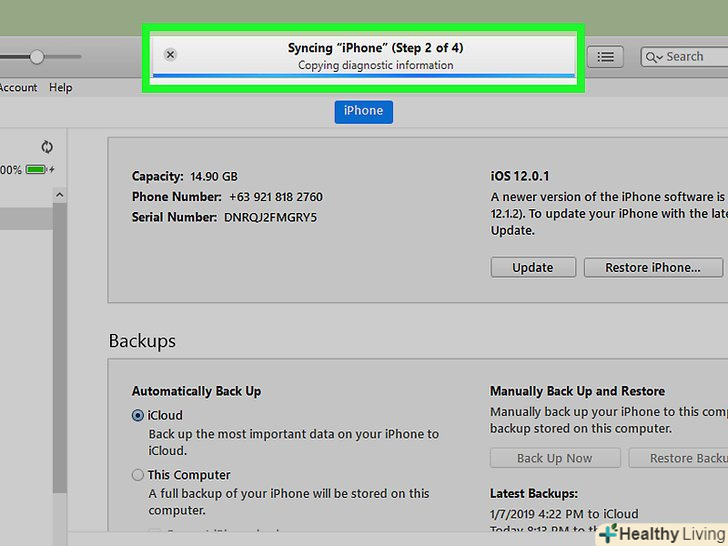
Task: Click the Restore iPhone... button
Action: pyautogui.click(x=653, y=267)
